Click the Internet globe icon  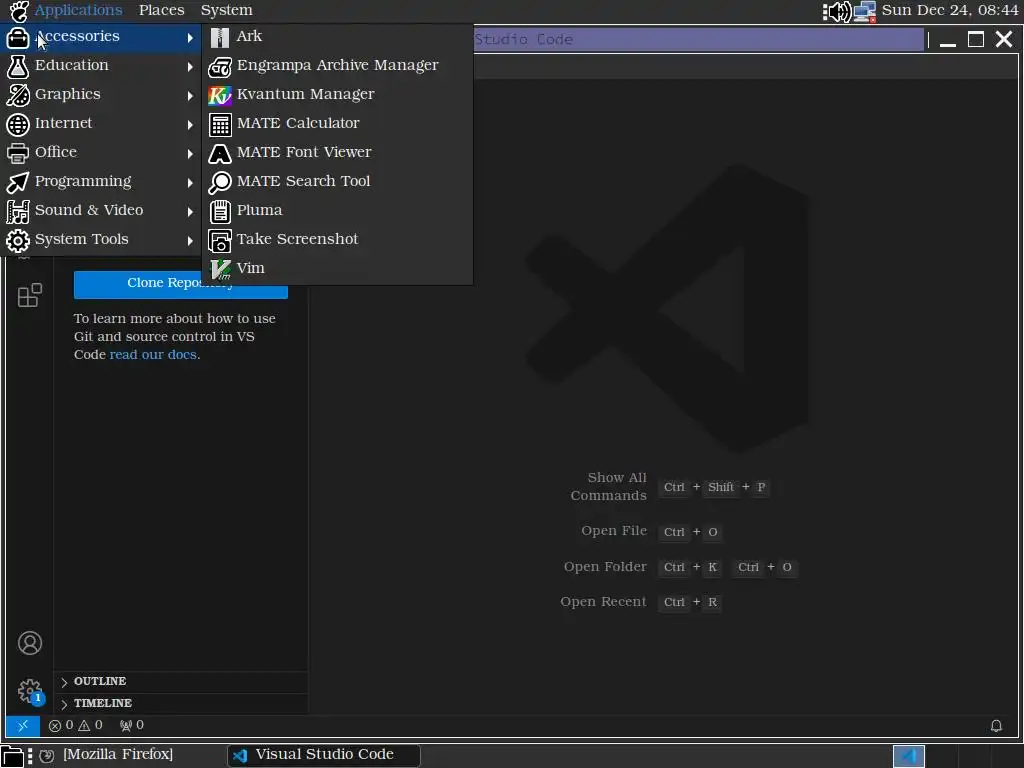pyautogui.click(x=18, y=124)
